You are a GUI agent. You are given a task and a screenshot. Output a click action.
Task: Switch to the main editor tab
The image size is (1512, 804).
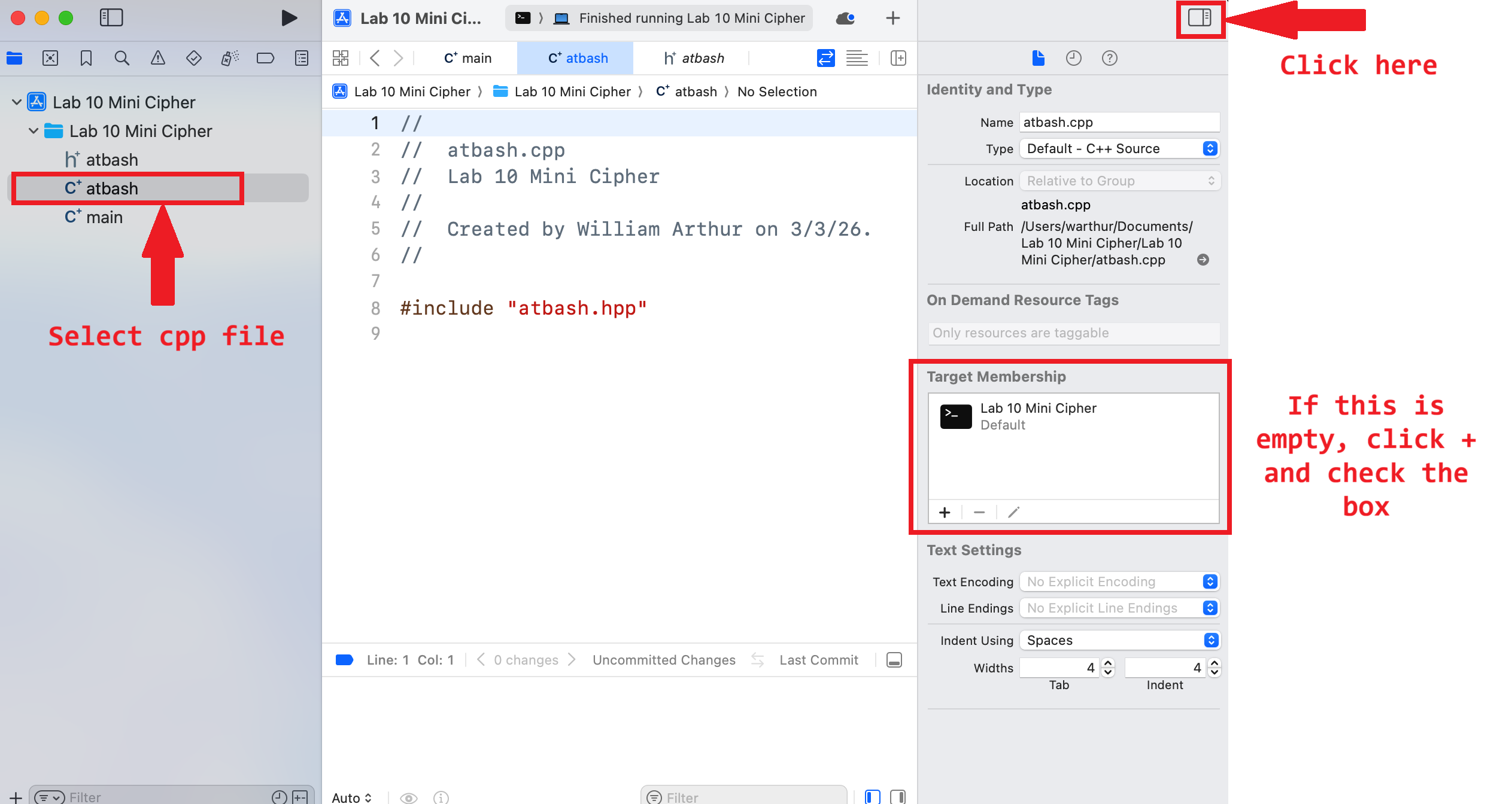click(468, 58)
